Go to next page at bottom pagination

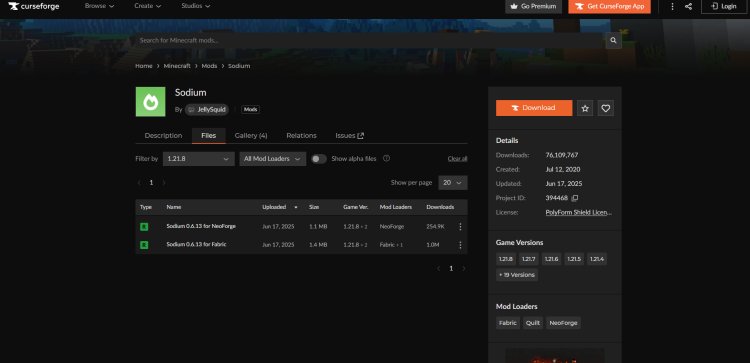coord(463,269)
